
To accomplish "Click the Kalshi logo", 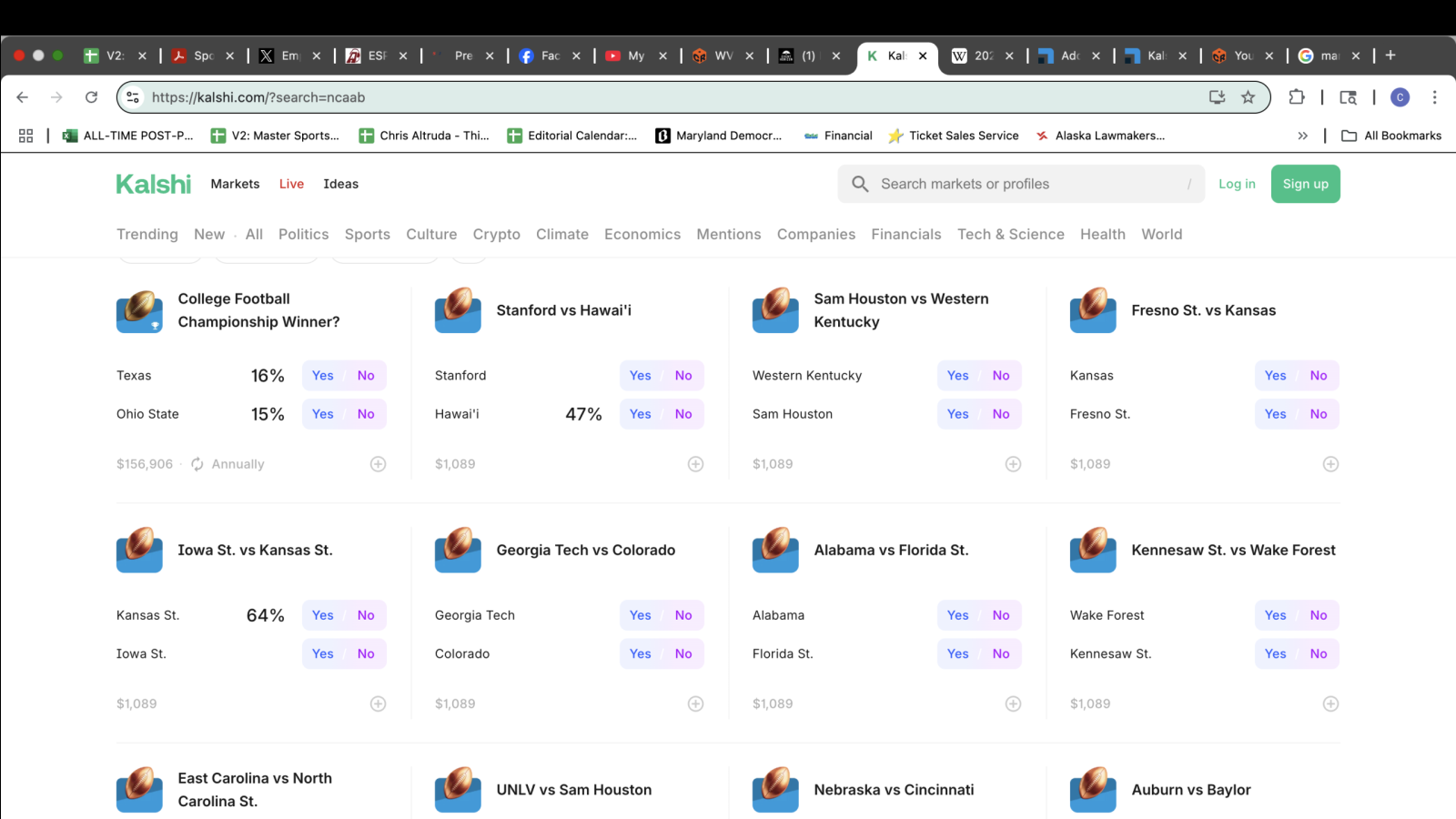I will 154,184.
